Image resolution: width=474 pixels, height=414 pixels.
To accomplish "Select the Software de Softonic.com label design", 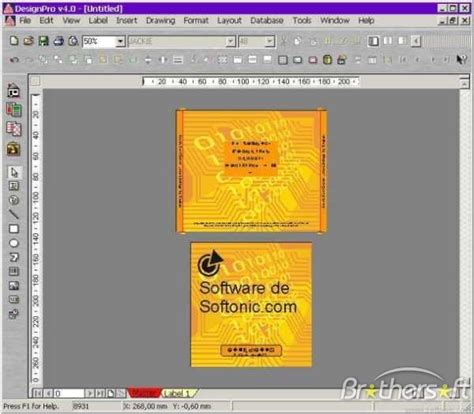I will pyautogui.click(x=251, y=305).
